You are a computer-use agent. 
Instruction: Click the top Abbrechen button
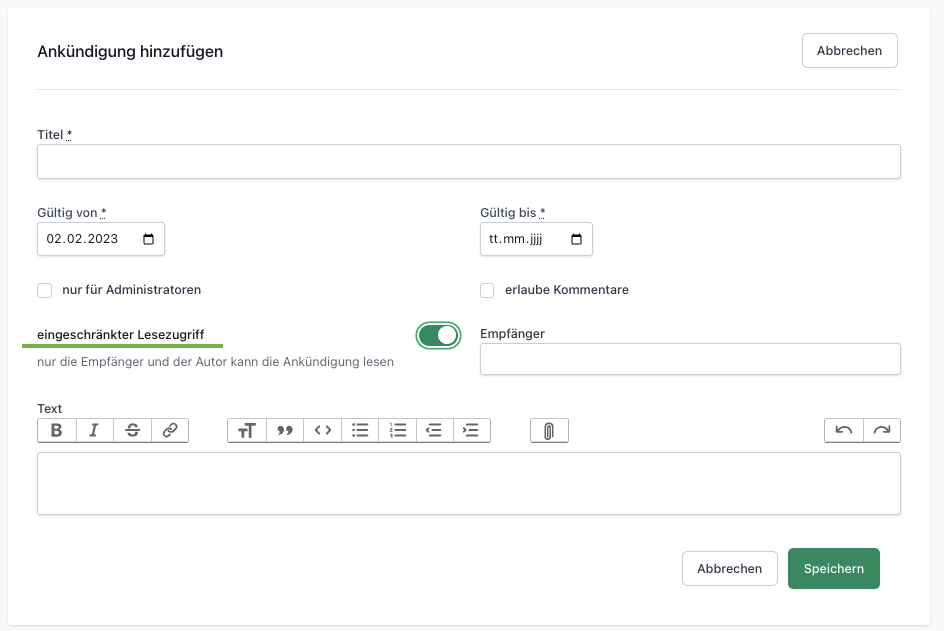tap(849, 51)
